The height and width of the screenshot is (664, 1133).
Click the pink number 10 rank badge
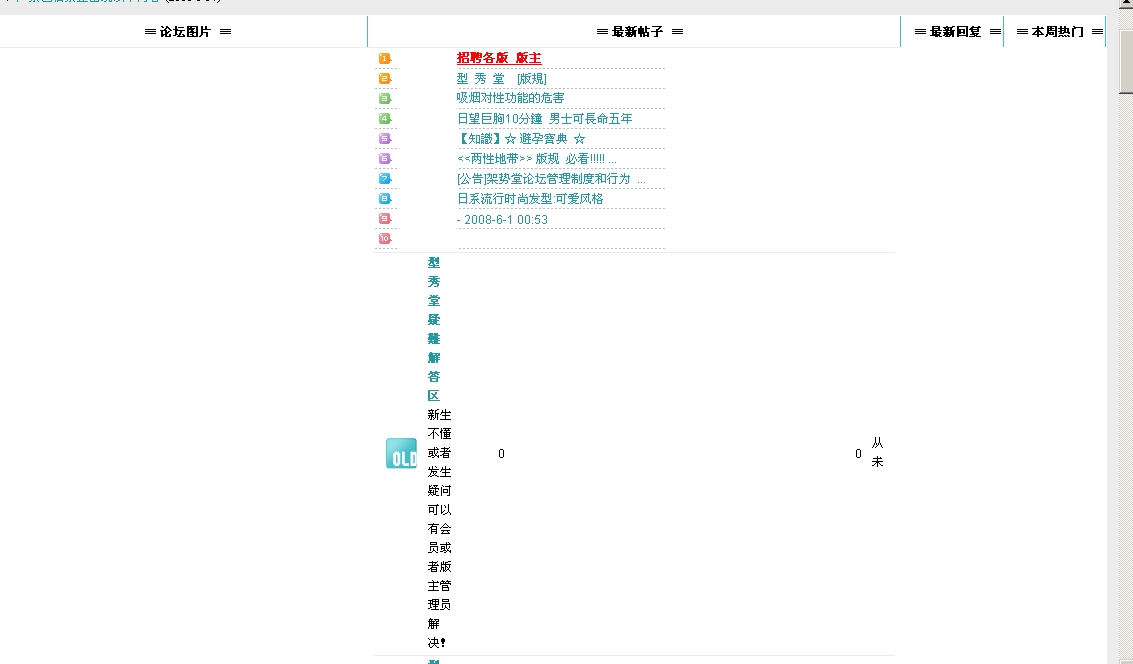click(385, 239)
